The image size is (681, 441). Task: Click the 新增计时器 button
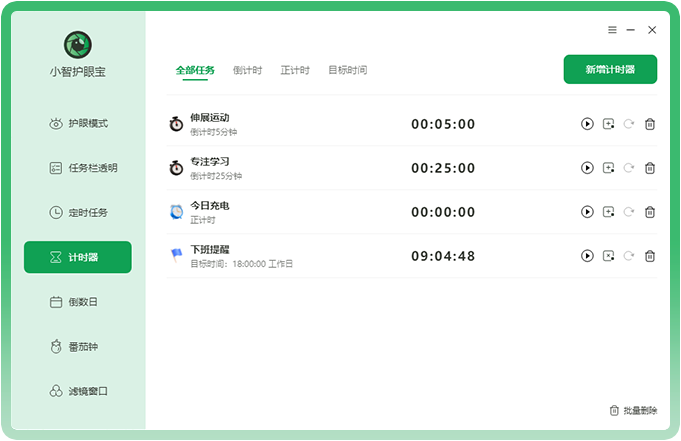pyautogui.click(x=610, y=69)
